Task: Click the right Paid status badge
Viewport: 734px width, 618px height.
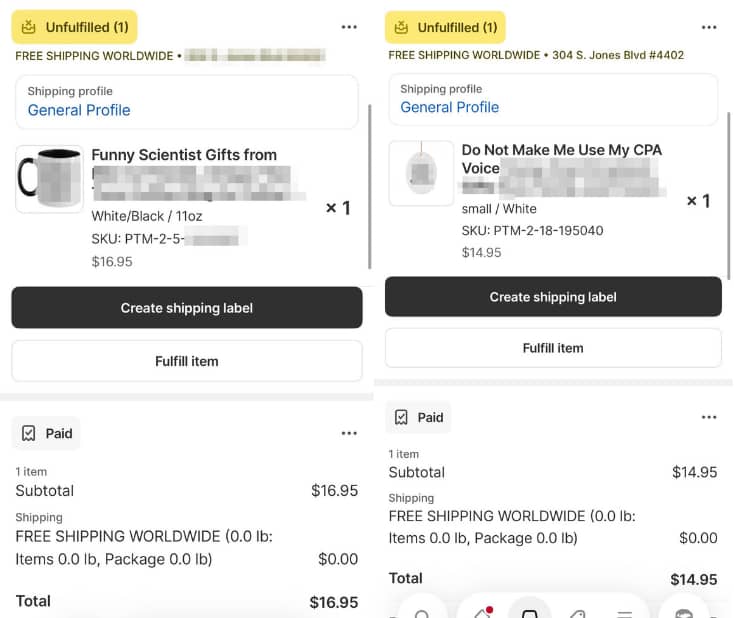Action: pyautogui.click(x=418, y=417)
